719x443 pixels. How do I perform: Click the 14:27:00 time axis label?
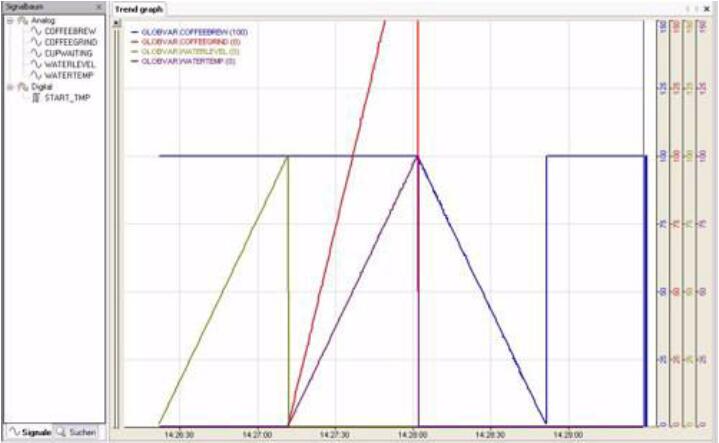(257, 435)
